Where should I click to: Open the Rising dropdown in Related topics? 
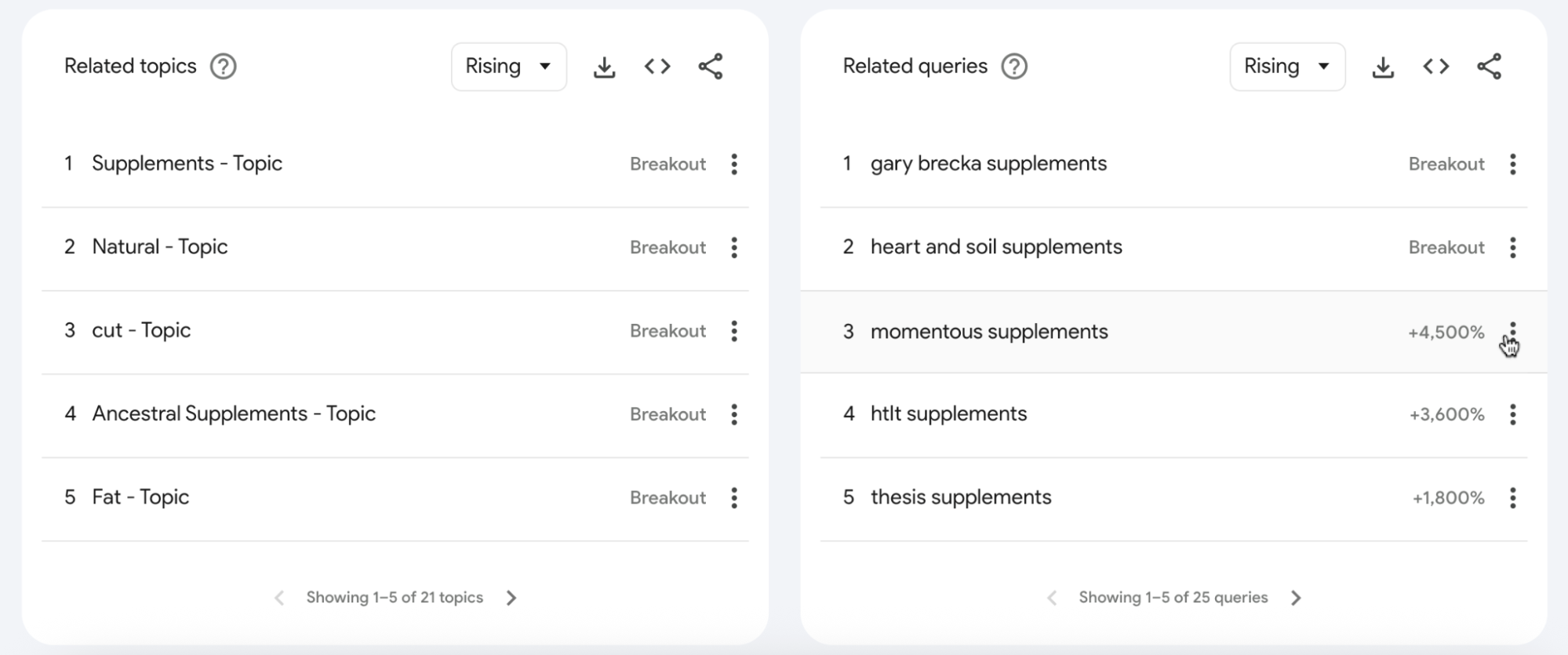[x=508, y=66]
